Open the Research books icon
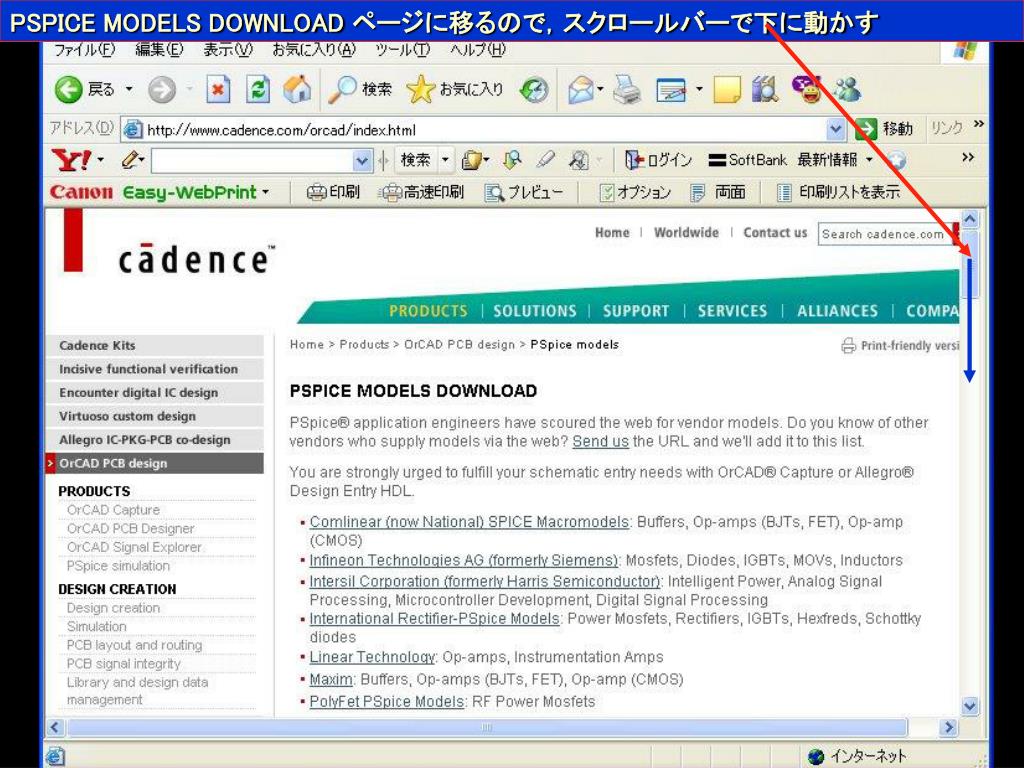This screenshot has height=768, width=1024. [x=765, y=89]
